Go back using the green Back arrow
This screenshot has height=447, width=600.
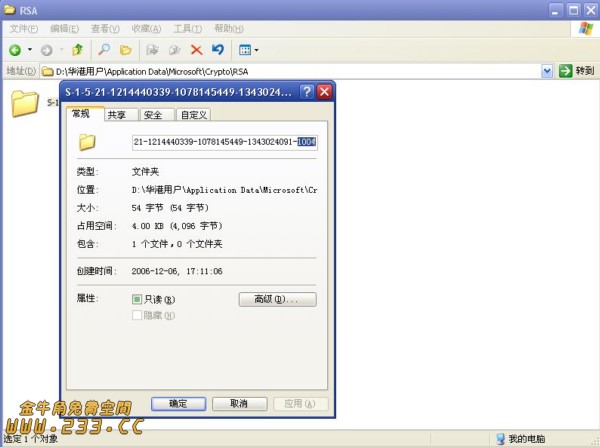(x=15, y=50)
